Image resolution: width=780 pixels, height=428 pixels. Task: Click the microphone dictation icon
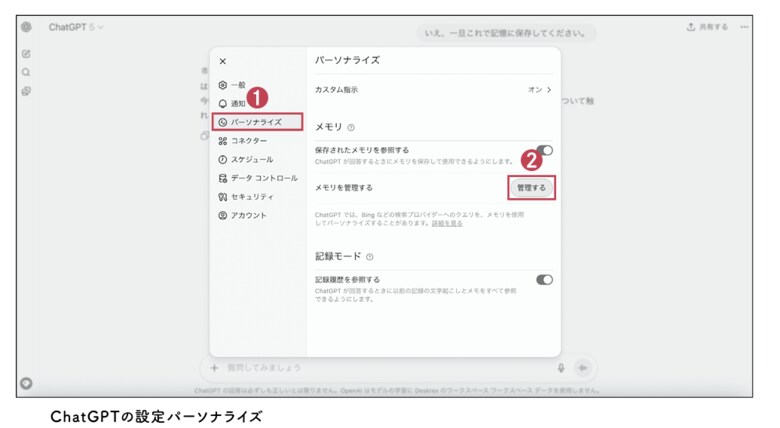tap(561, 368)
